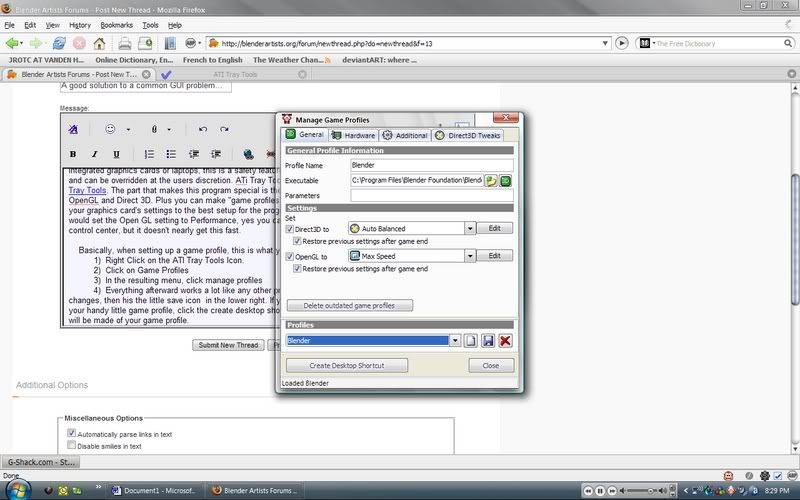Toggle the Direct3D to checkbox
Viewport: 800px width, 500px height.
pos(290,229)
